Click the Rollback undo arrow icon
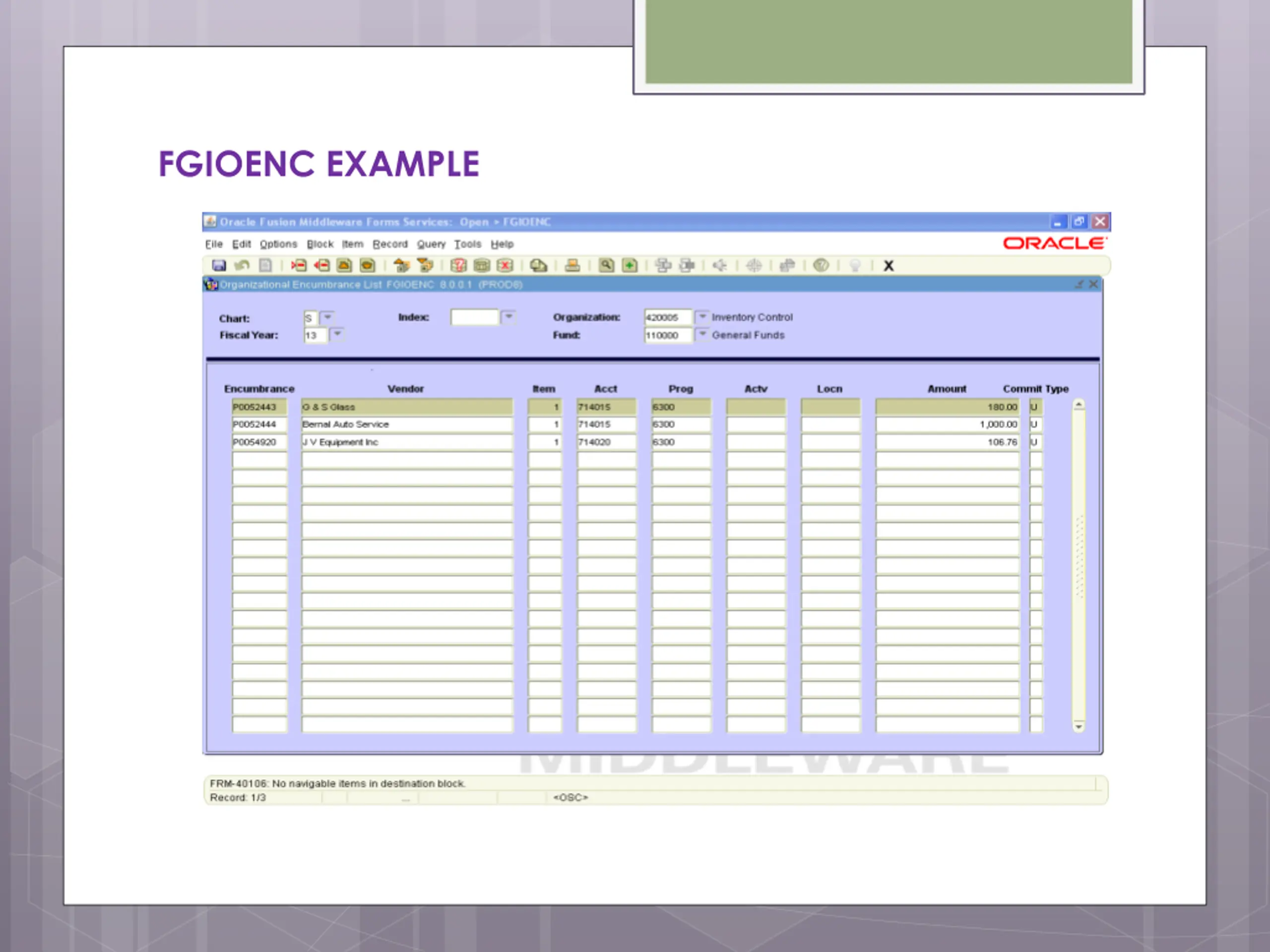Image resolution: width=1270 pixels, height=952 pixels. 242,265
